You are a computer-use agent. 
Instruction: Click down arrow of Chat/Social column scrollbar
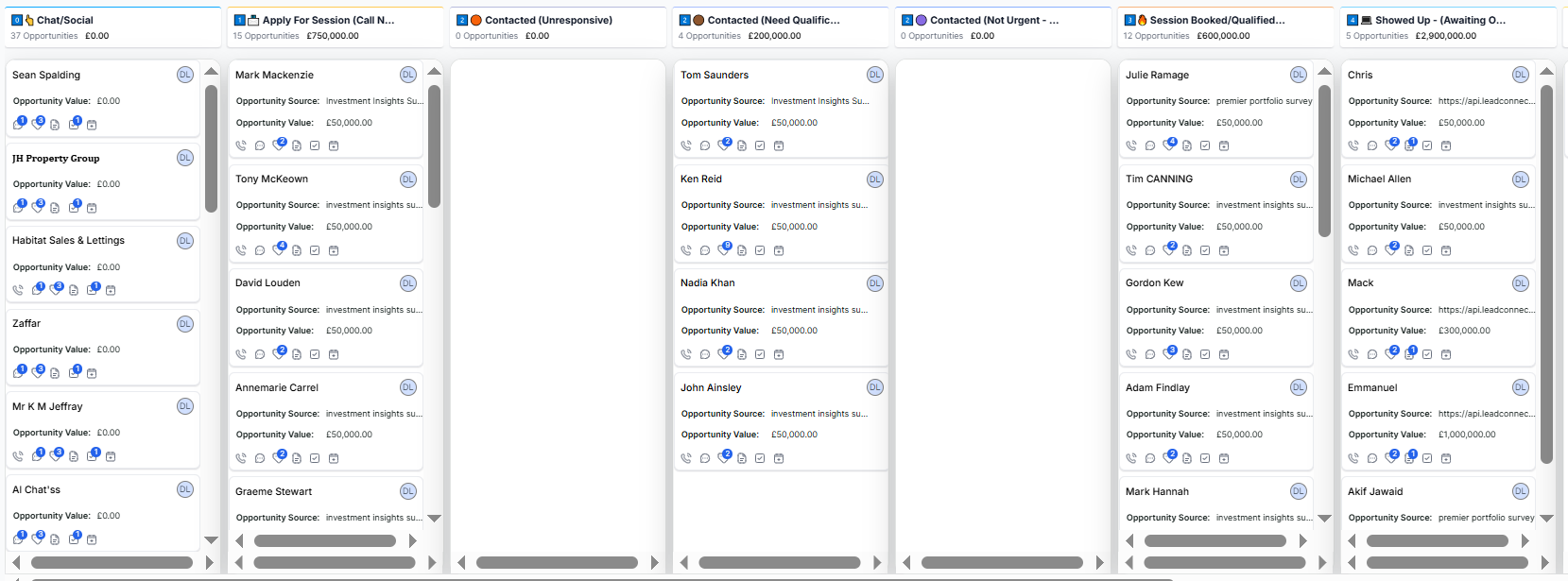pyautogui.click(x=211, y=540)
